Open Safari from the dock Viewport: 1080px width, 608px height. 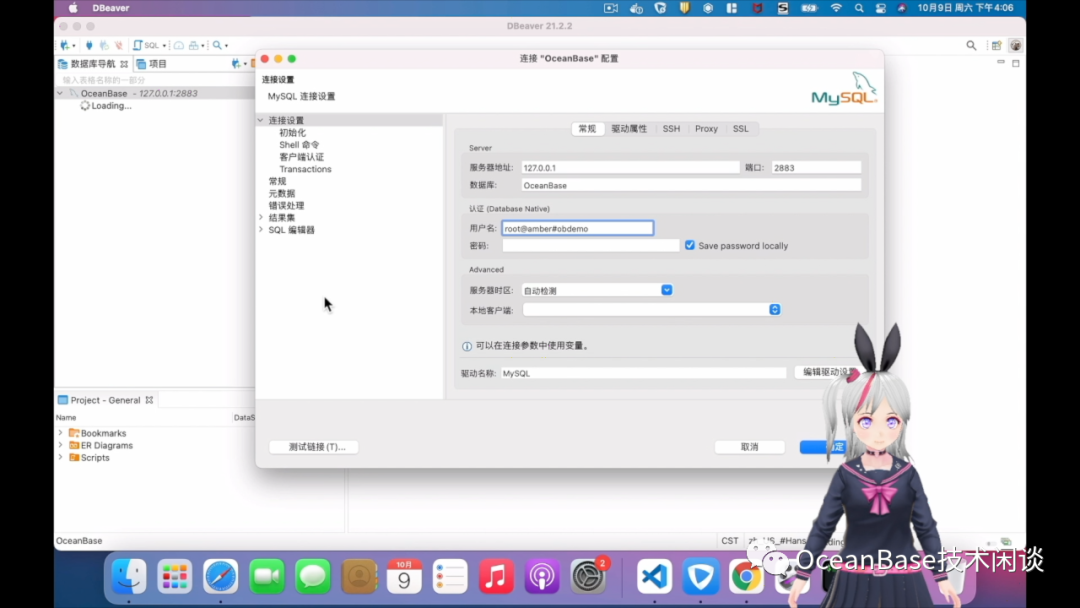(220, 576)
